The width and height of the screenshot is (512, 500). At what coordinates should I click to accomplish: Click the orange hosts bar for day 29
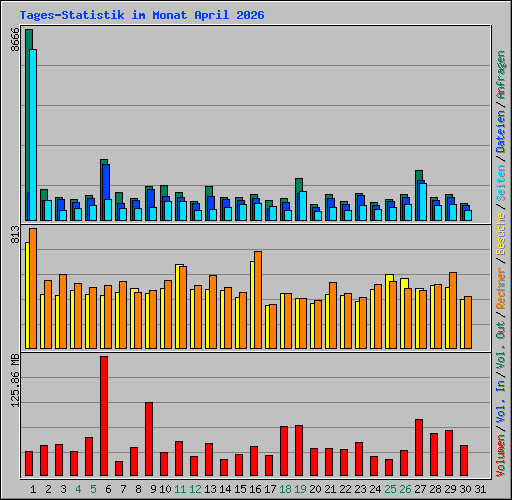pyautogui.click(x=453, y=310)
